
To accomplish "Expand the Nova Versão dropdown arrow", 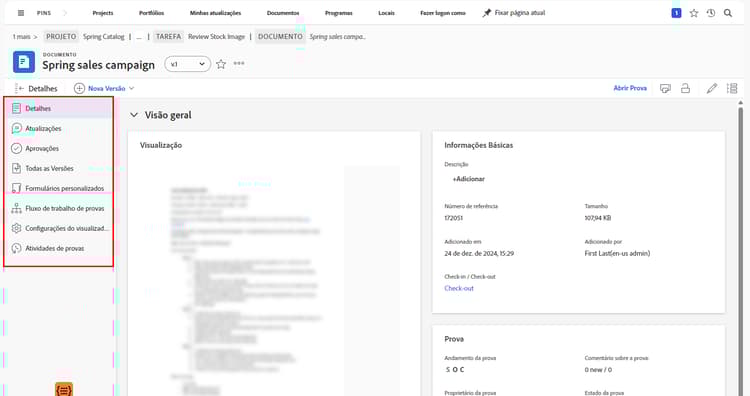I will click(132, 88).
